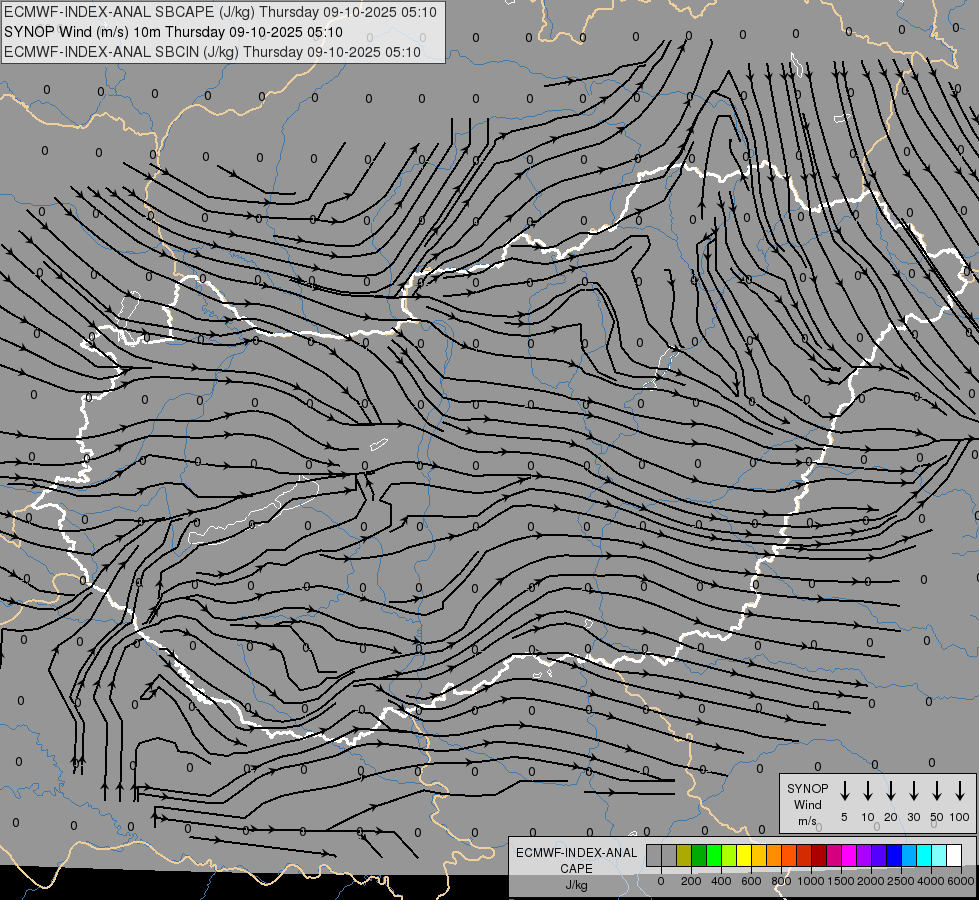The height and width of the screenshot is (900, 979).
Task: Click the wind arrow above the 100 label
Action: (x=960, y=791)
